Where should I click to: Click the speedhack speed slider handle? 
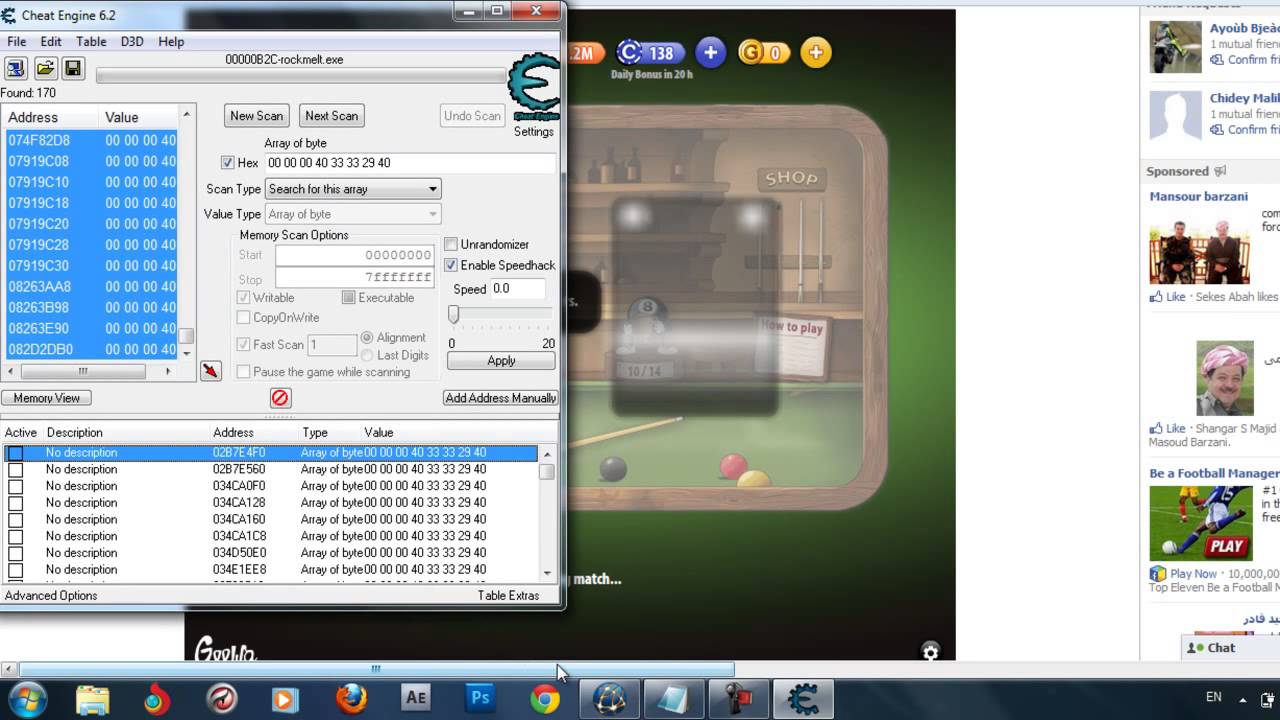click(453, 315)
